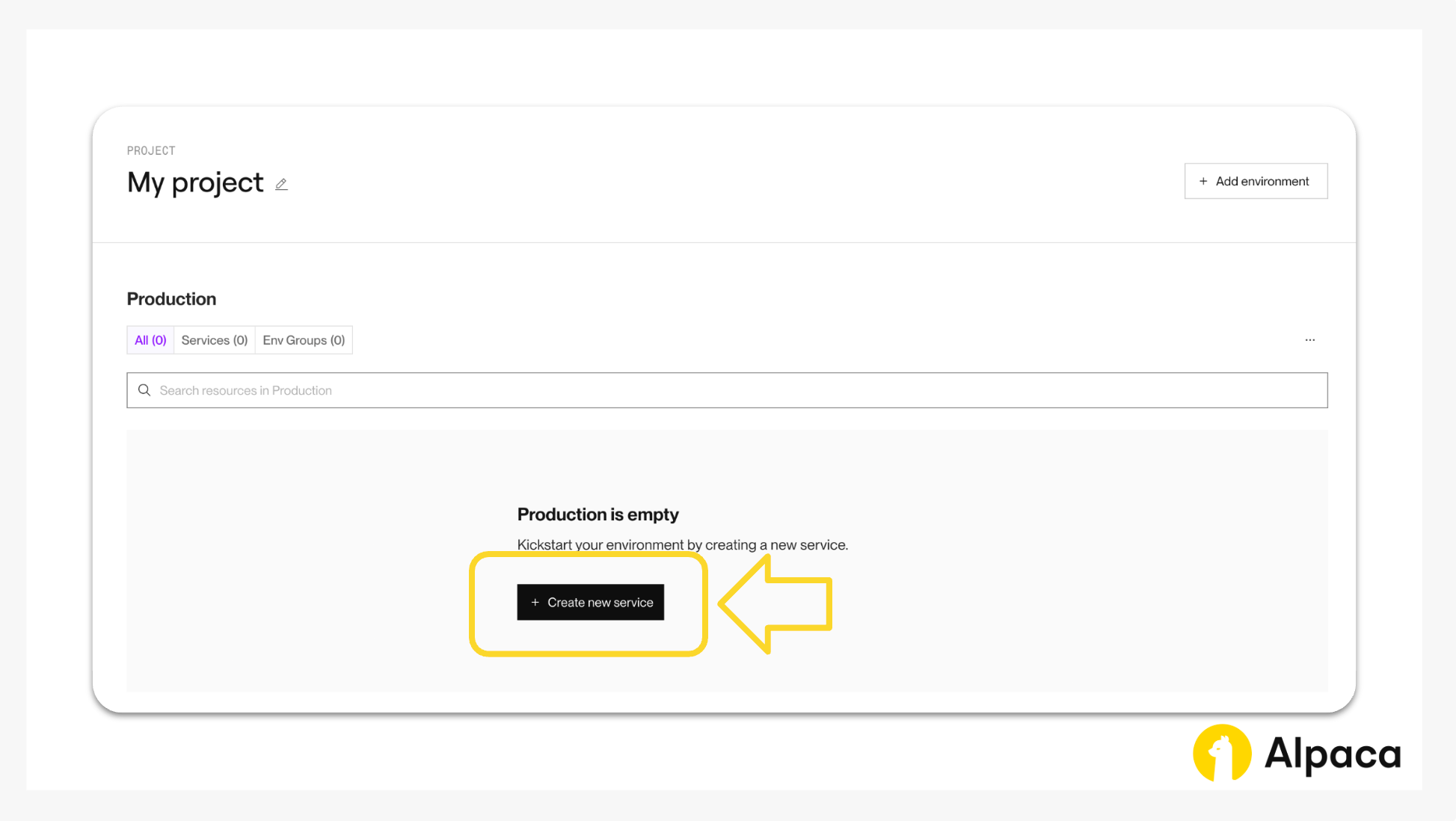The image size is (1456, 821).
Task: Click the Production is empty heading
Action: point(598,514)
